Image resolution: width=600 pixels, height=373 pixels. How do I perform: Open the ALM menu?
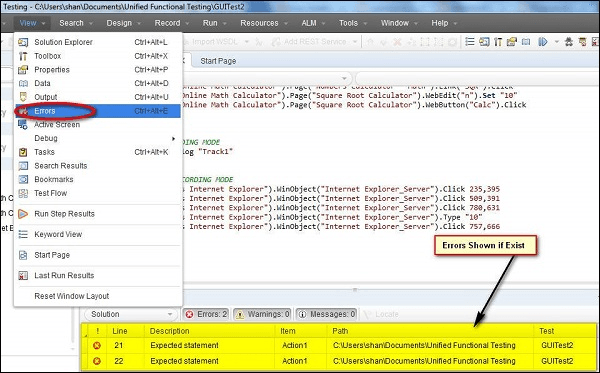[313, 23]
